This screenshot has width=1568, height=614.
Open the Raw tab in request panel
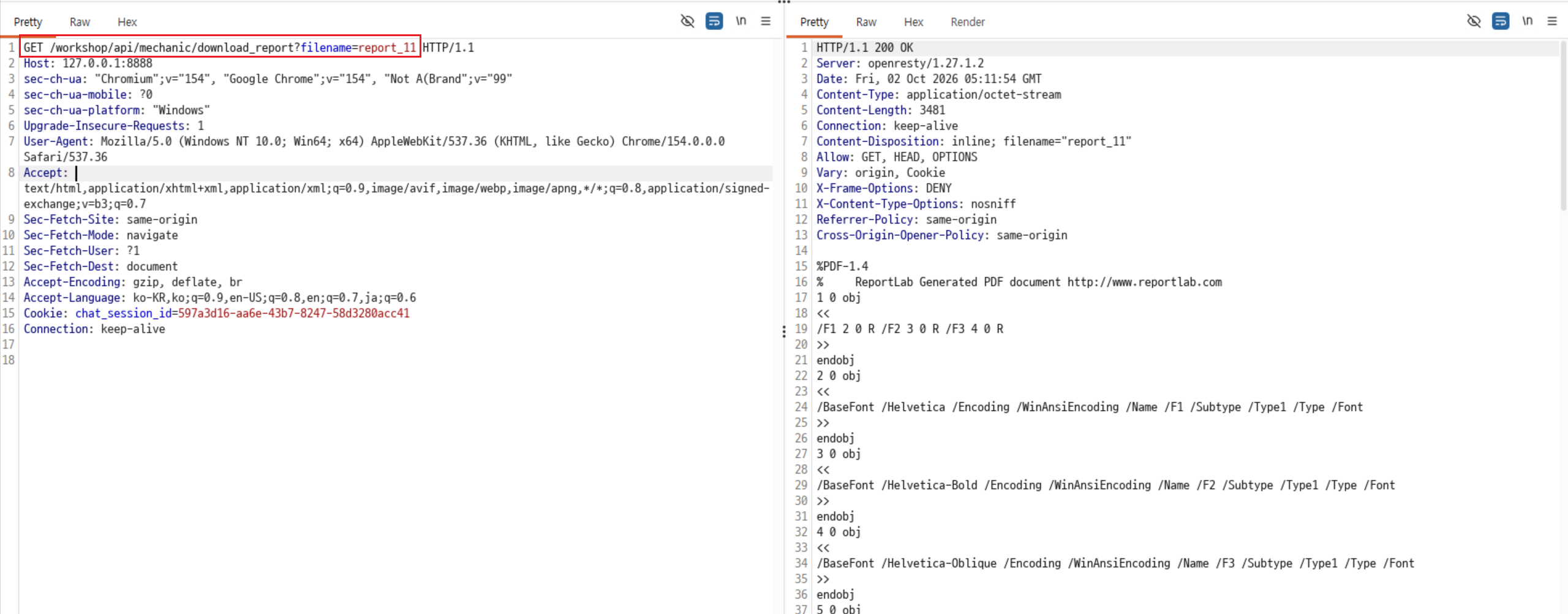tap(80, 22)
